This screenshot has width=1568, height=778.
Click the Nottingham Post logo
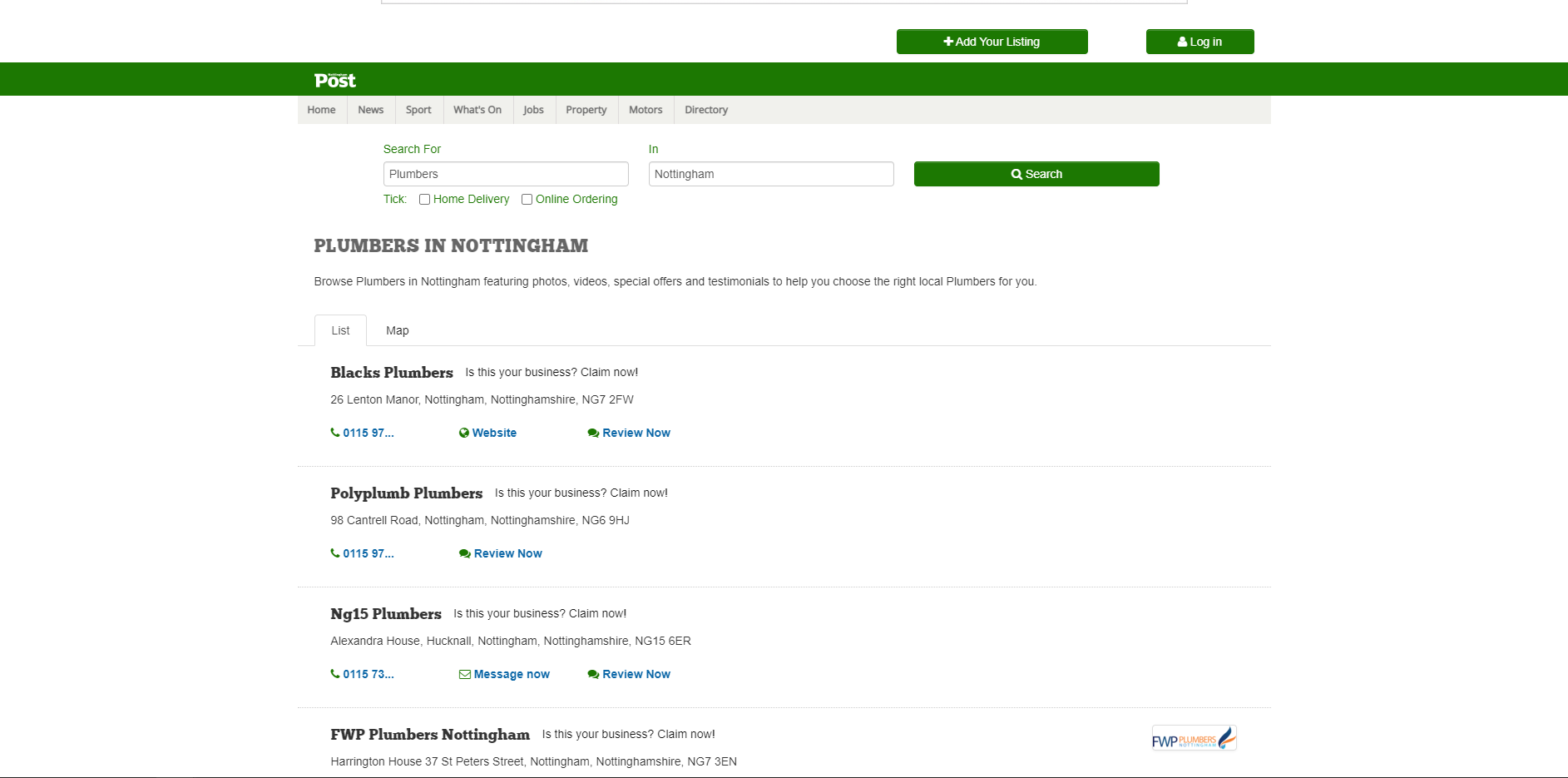pos(334,80)
